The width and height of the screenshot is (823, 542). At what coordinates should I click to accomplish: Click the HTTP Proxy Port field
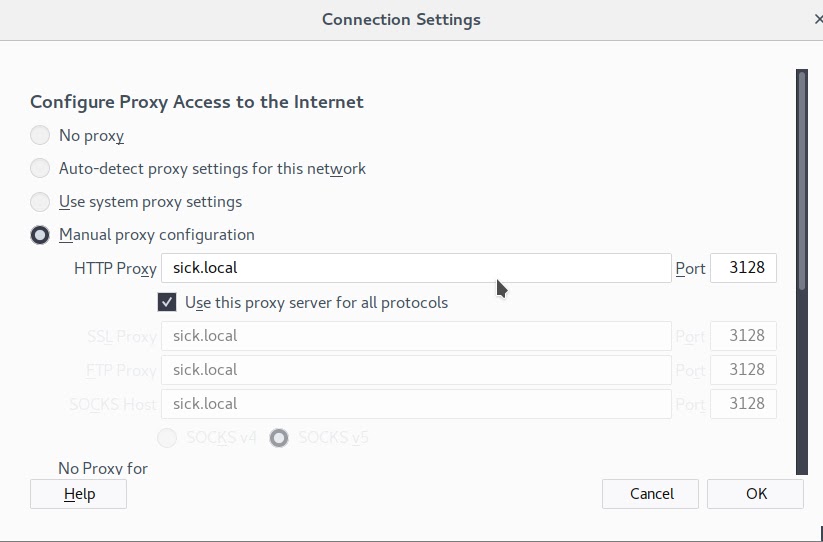[x=743, y=268]
